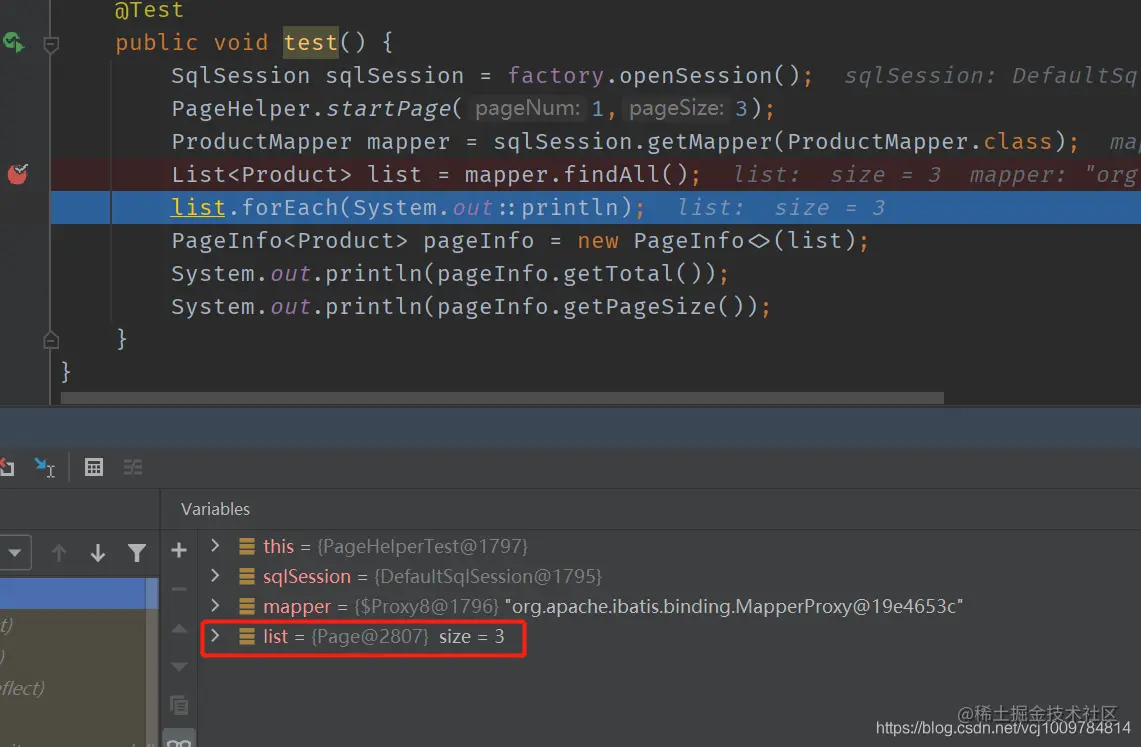Expand the 'this' variable node
Image resolution: width=1141 pixels, height=747 pixels.
[215, 546]
